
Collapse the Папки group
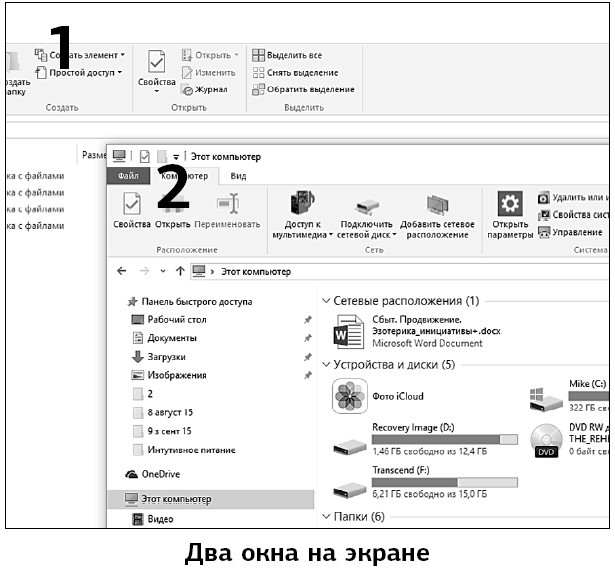pyautogui.click(x=326, y=516)
